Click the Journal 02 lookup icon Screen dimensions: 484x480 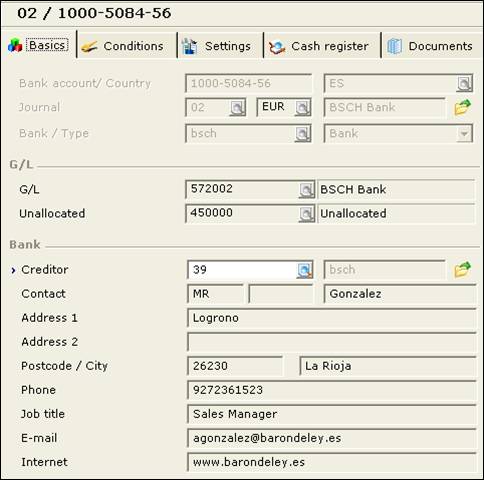[x=237, y=108]
